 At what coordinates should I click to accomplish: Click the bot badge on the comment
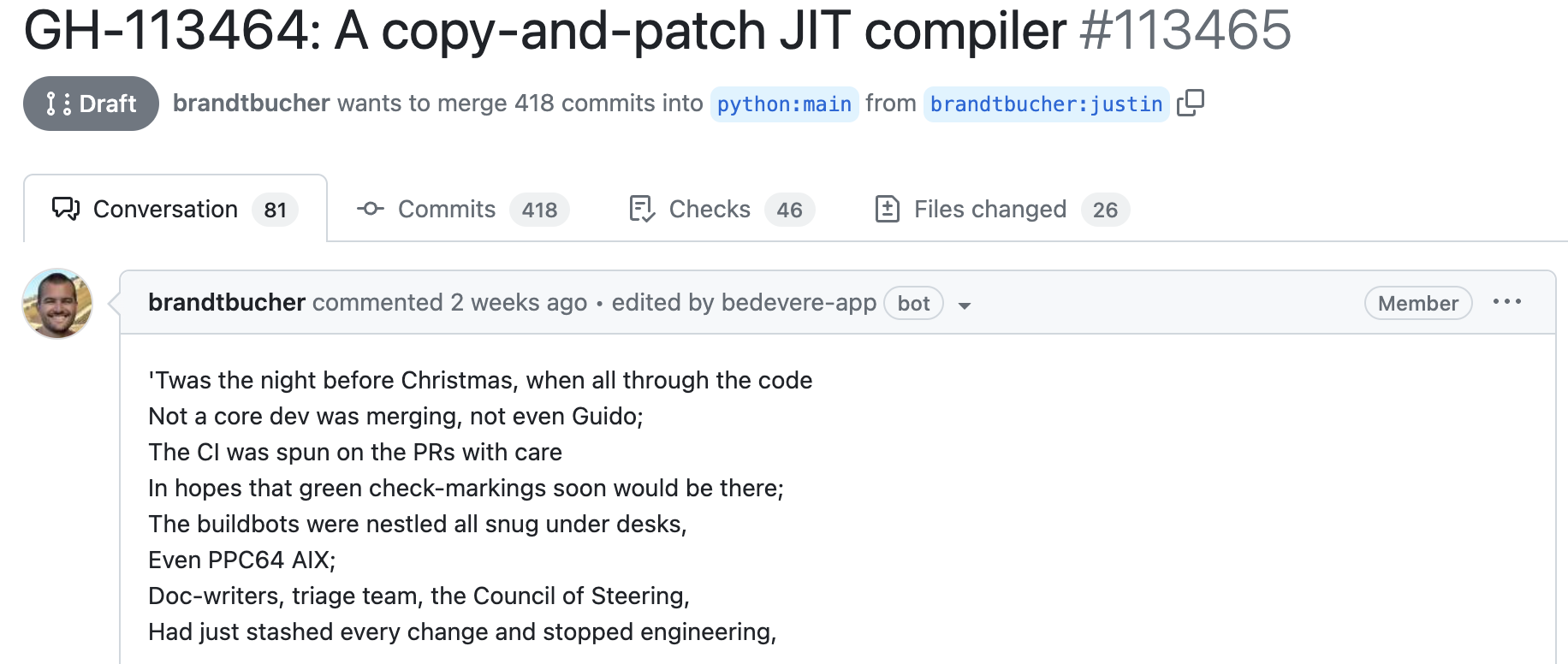pos(912,303)
